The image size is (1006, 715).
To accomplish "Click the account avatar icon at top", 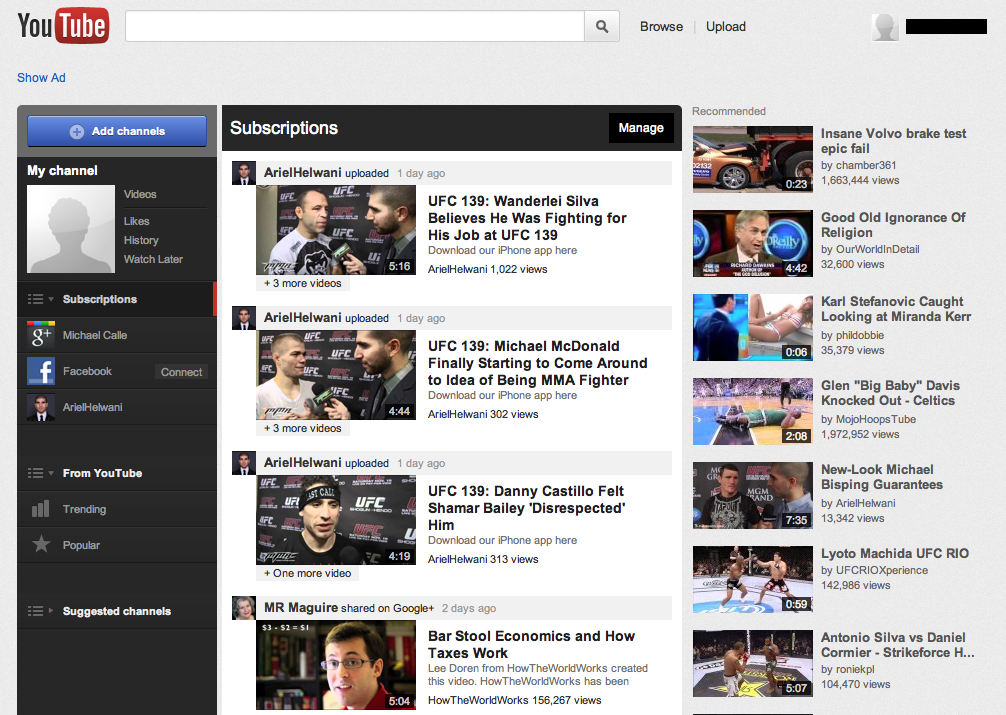I will coord(885,26).
